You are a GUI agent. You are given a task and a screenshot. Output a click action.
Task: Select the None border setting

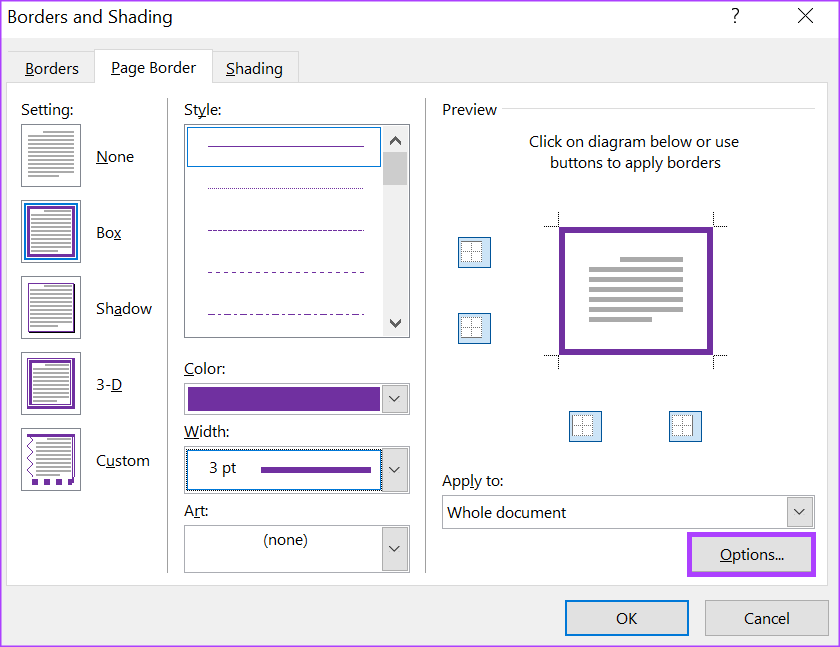pyautogui.click(x=50, y=155)
